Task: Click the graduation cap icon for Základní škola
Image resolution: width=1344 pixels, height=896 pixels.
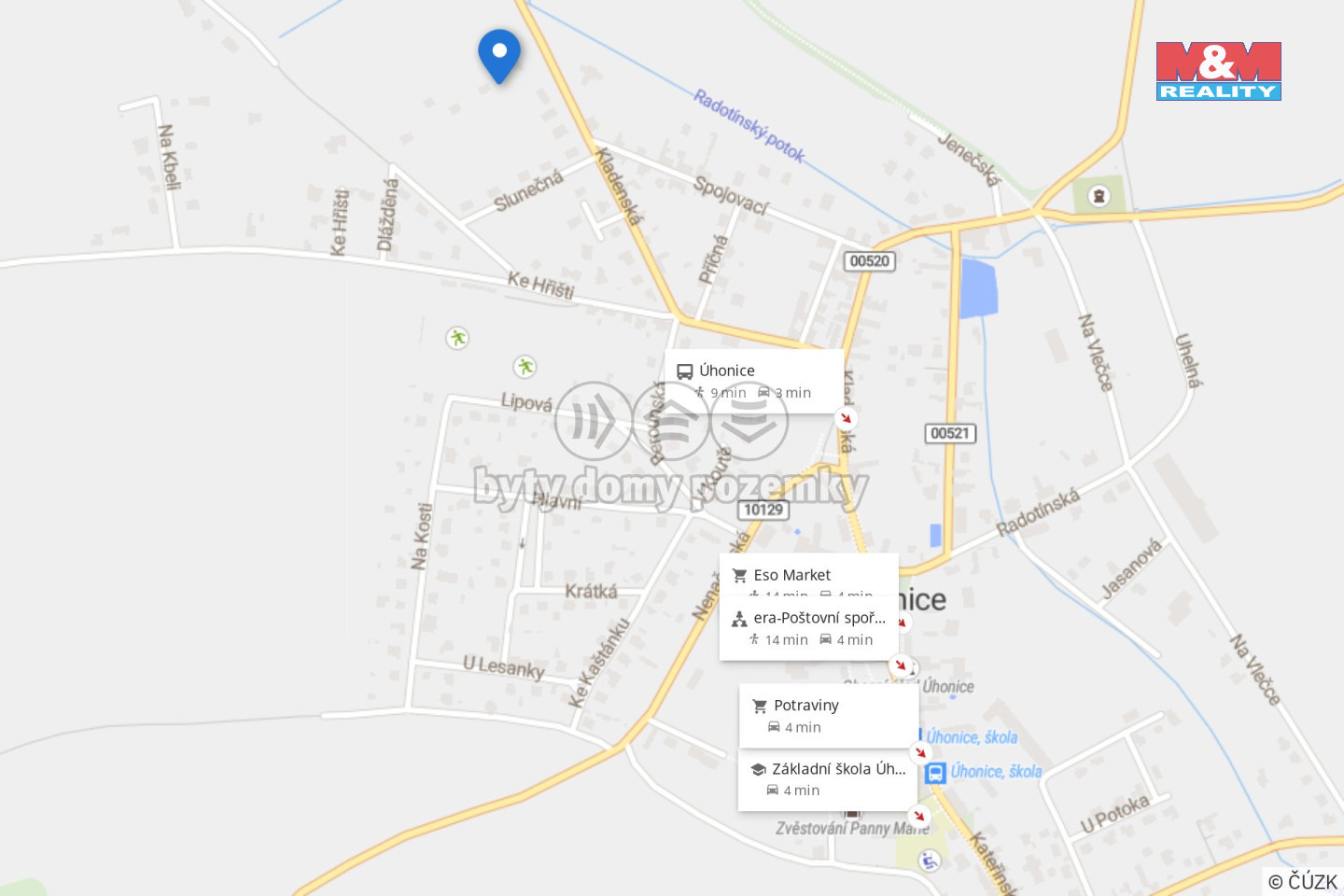Action: [x=758, y=770]
